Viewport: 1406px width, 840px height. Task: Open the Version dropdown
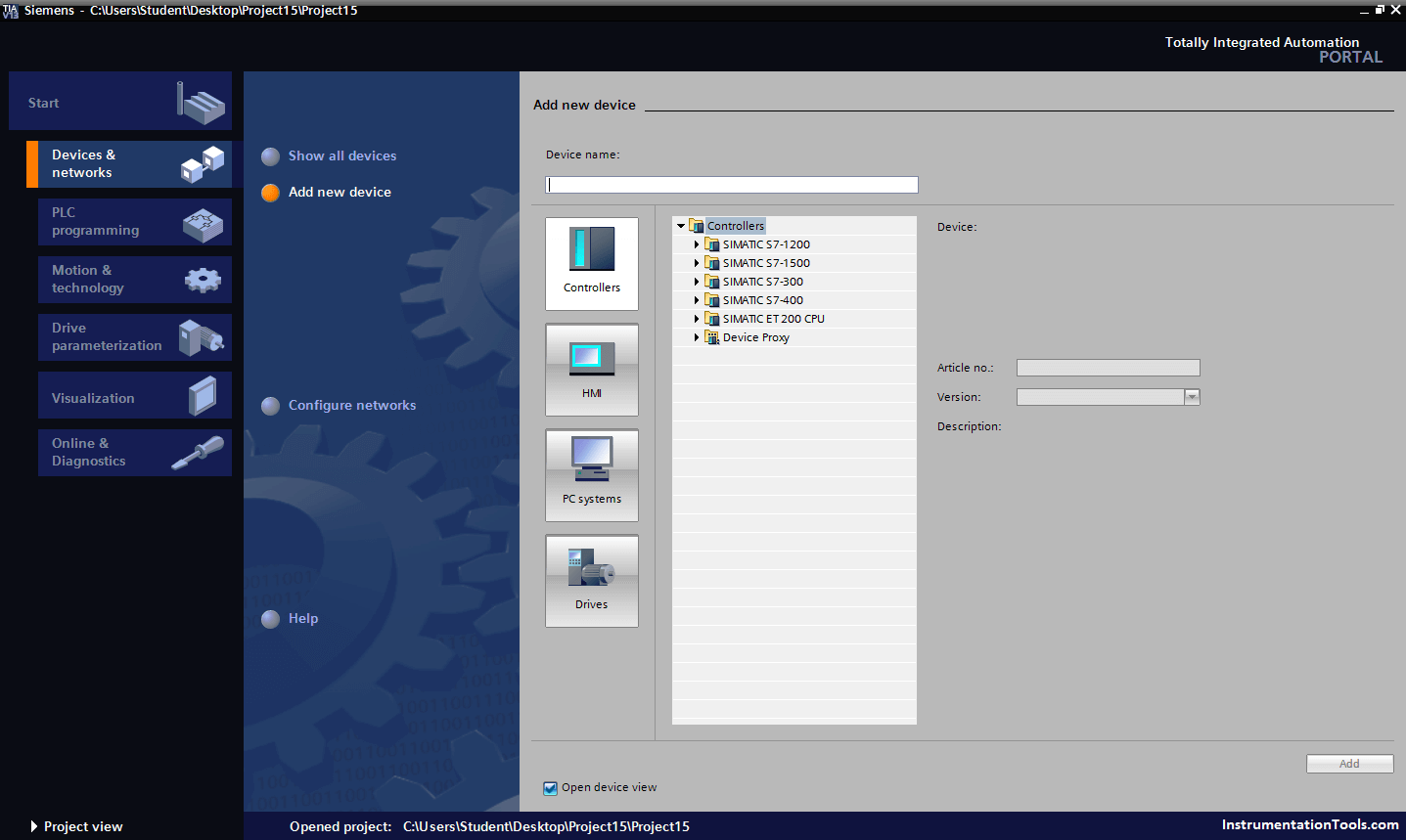coord(1192,397)
